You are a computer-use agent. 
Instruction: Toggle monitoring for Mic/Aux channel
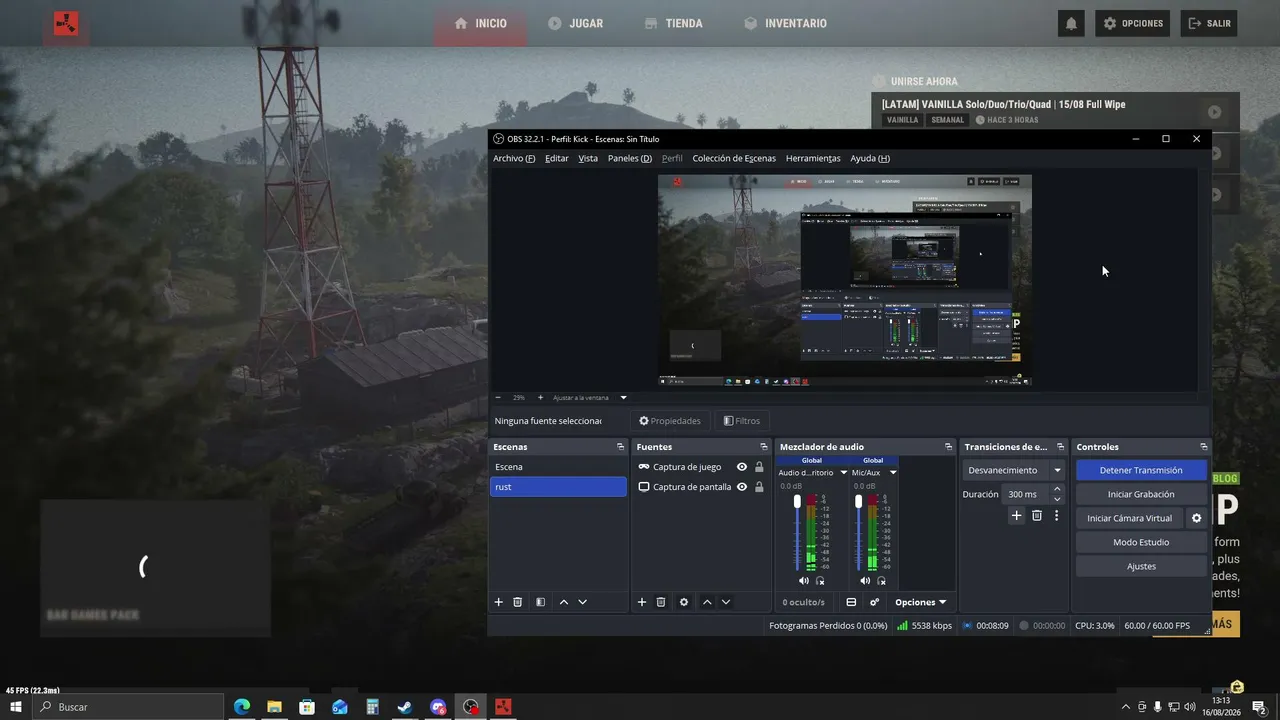point(881,580)
